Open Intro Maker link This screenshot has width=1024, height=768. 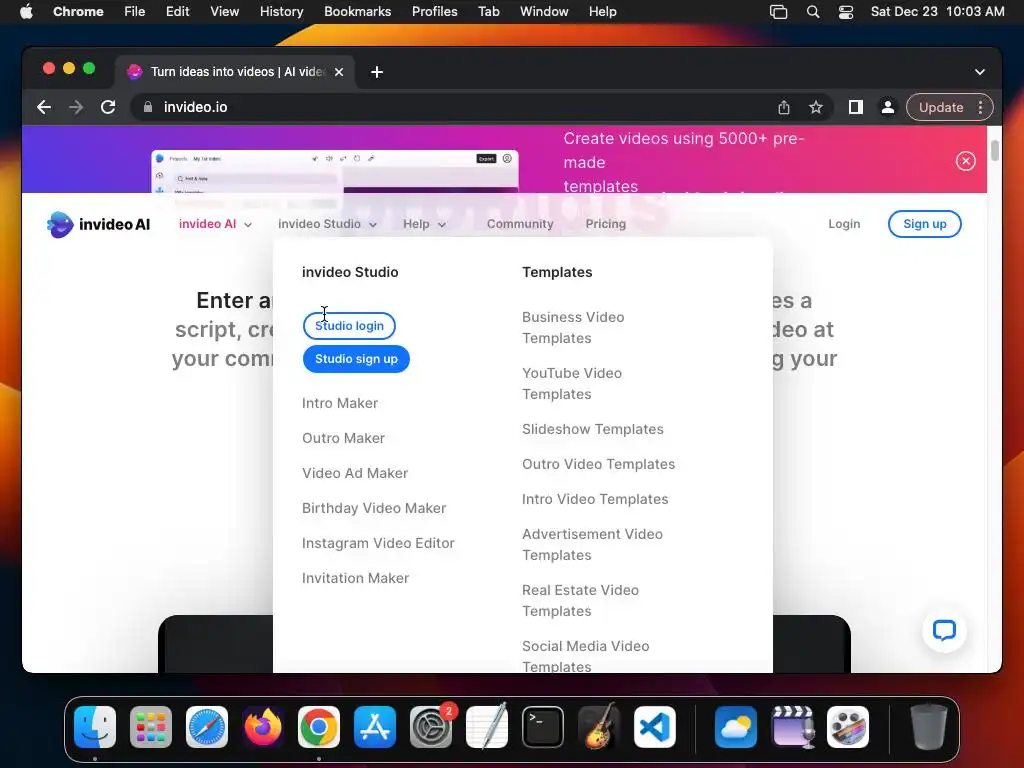pos(340,403)
